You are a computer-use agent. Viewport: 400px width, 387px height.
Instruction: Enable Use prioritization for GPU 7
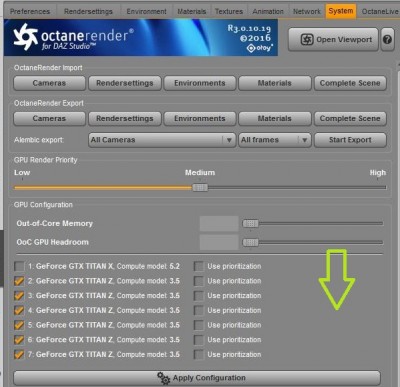point(199,354)
